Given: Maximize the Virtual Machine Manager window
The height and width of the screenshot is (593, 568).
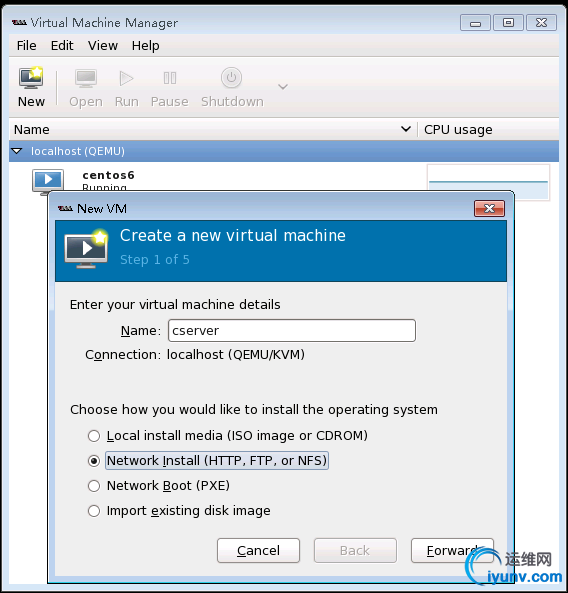Looking at the screenshot, I should coord(508,23).
